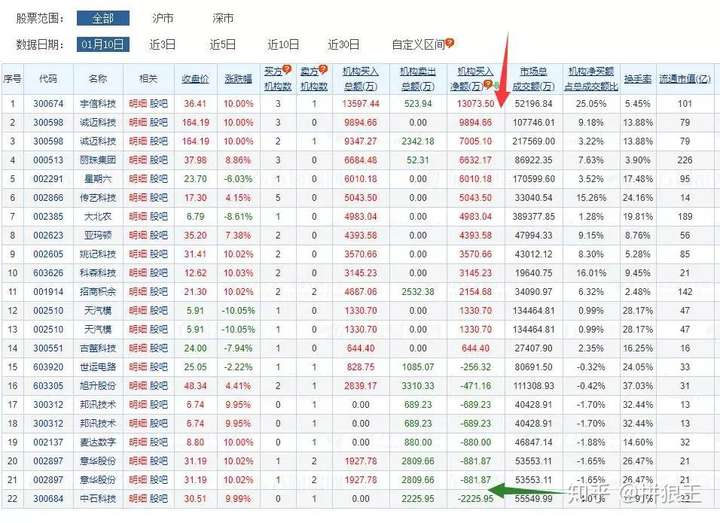Open 自定义区间 custom date range
This screenshot has width=720, height=523.
tap(418, 45)
